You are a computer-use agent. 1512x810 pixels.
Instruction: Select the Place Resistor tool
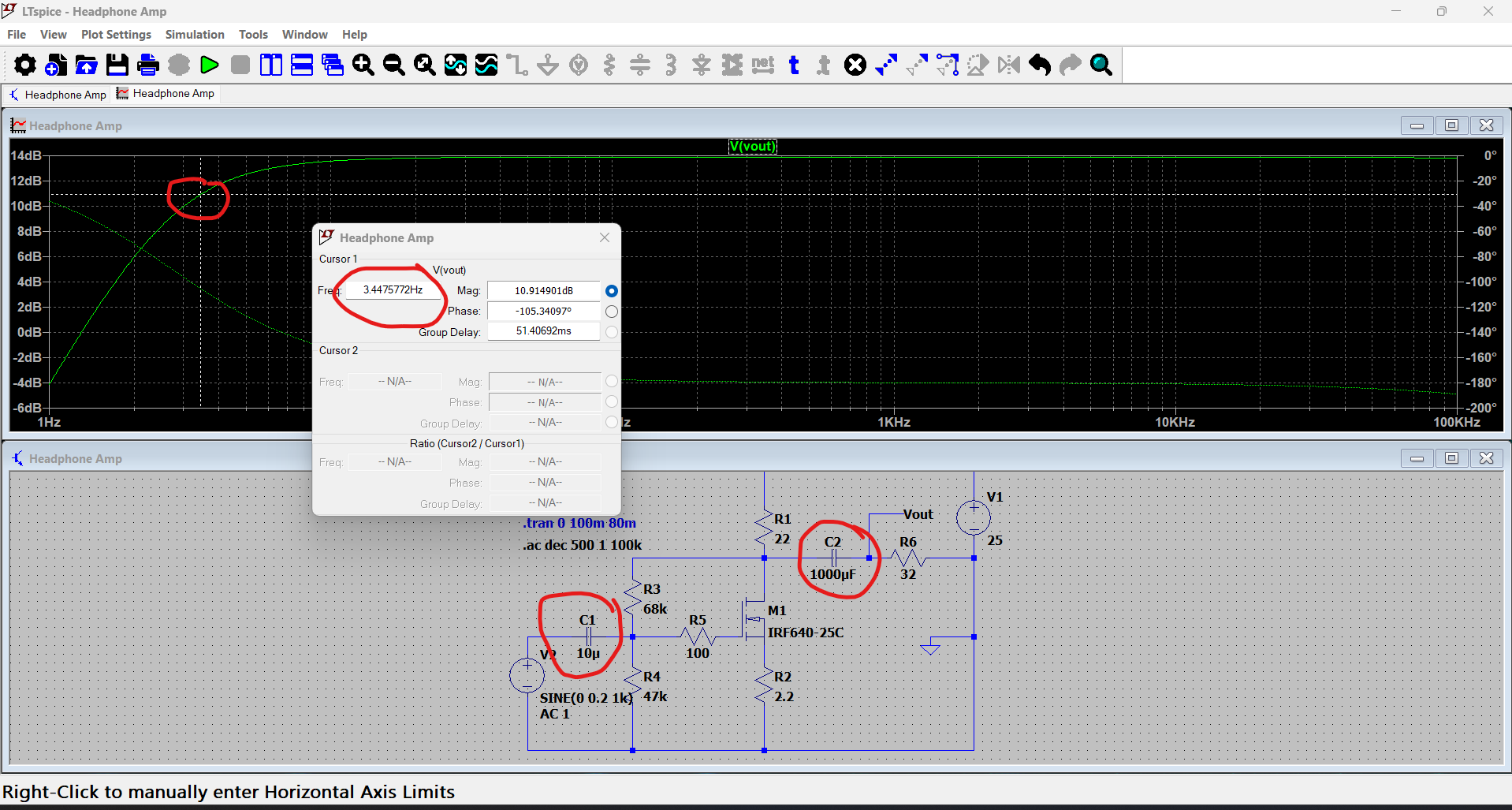point(609,65)
